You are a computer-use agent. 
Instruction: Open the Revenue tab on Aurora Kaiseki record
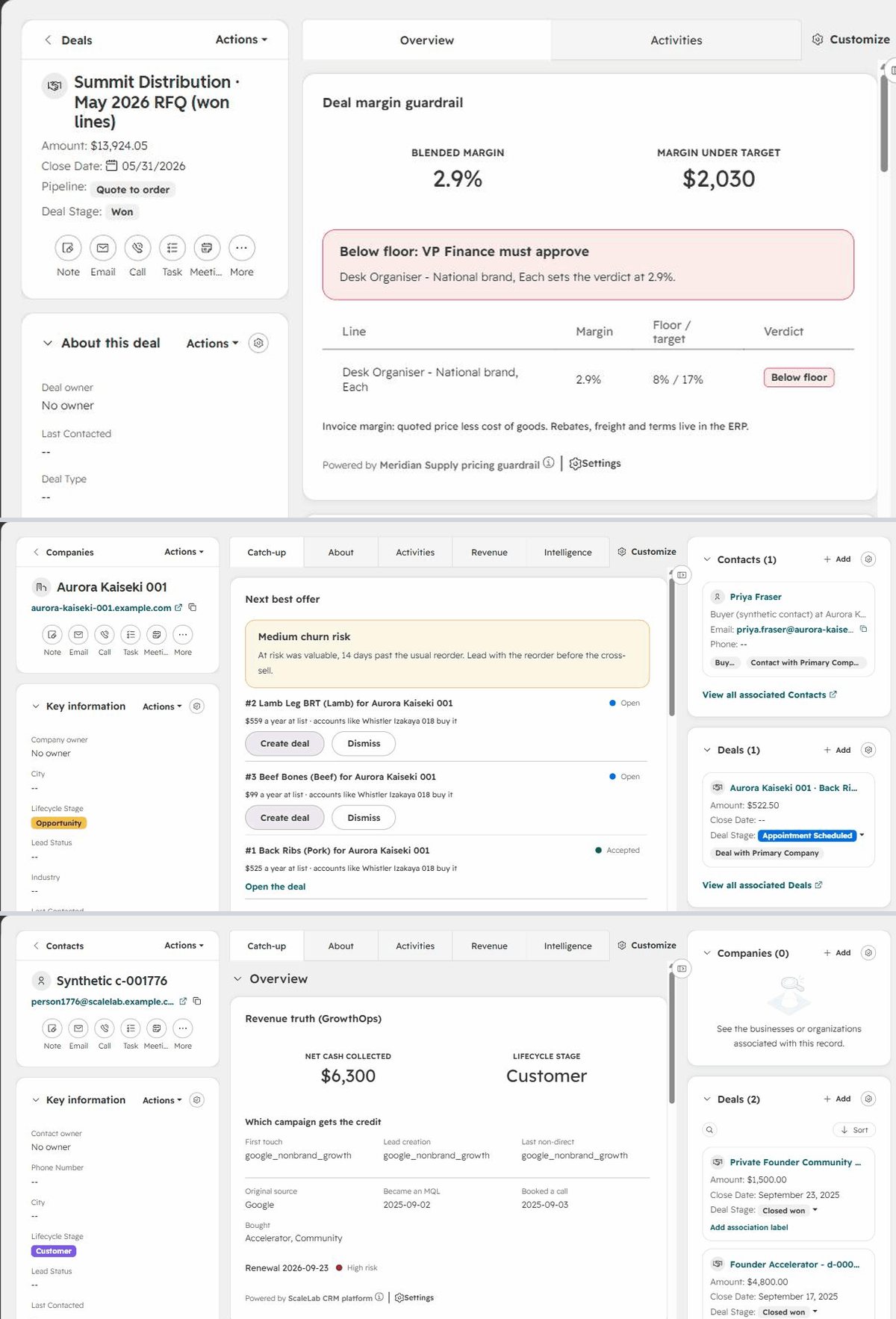click(x=489, y=553)
